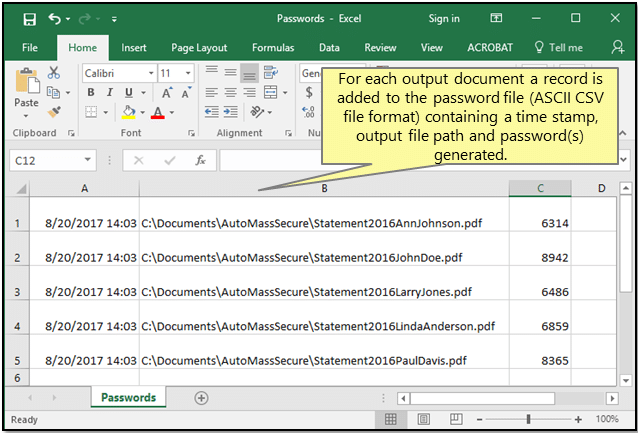Open Alignment settings dialog launcher

(x=288, y=133)
